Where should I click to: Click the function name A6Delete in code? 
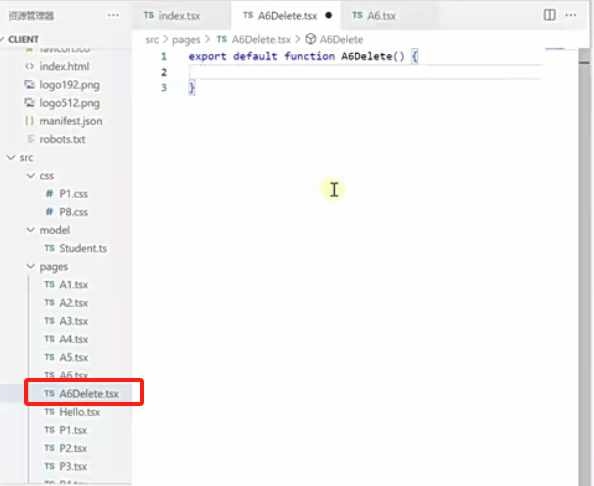367,56
